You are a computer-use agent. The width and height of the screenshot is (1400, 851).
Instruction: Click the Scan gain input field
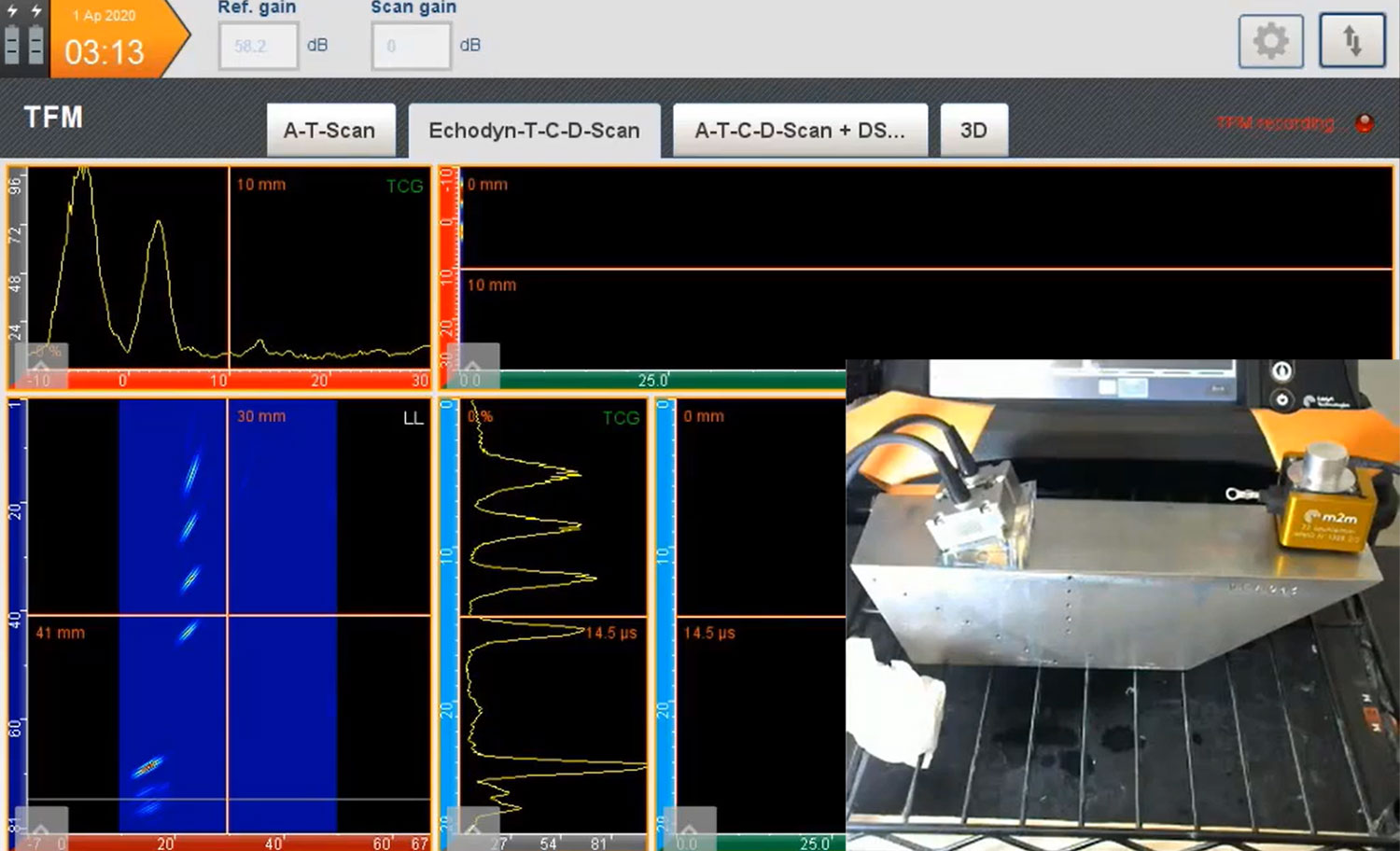click(x=411, y=46)
